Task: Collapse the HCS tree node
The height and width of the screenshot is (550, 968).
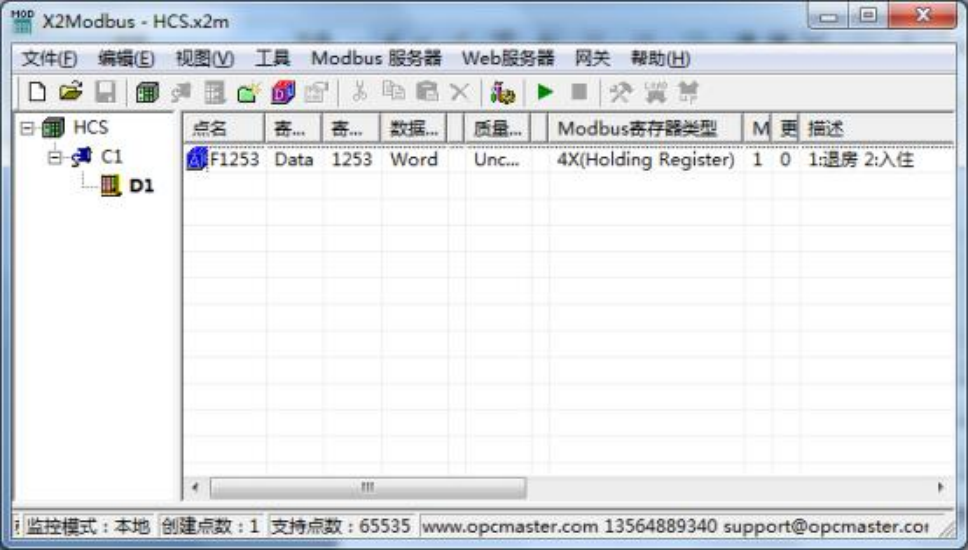Action: [27, 128]
